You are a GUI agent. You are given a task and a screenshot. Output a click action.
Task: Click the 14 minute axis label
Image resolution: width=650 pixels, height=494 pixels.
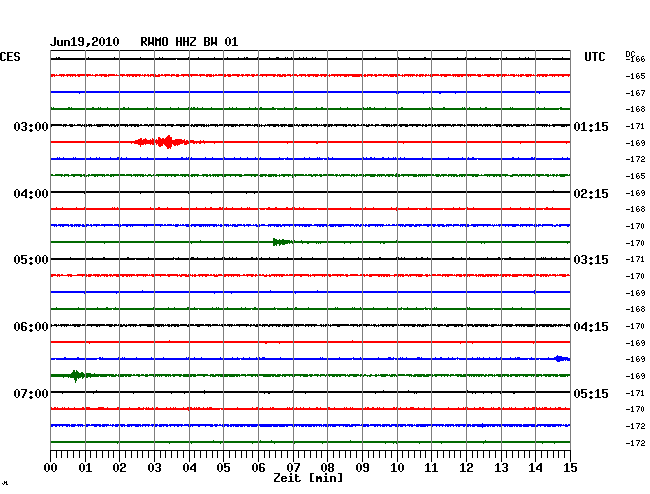pyautogui.click(x=535, y=468)
